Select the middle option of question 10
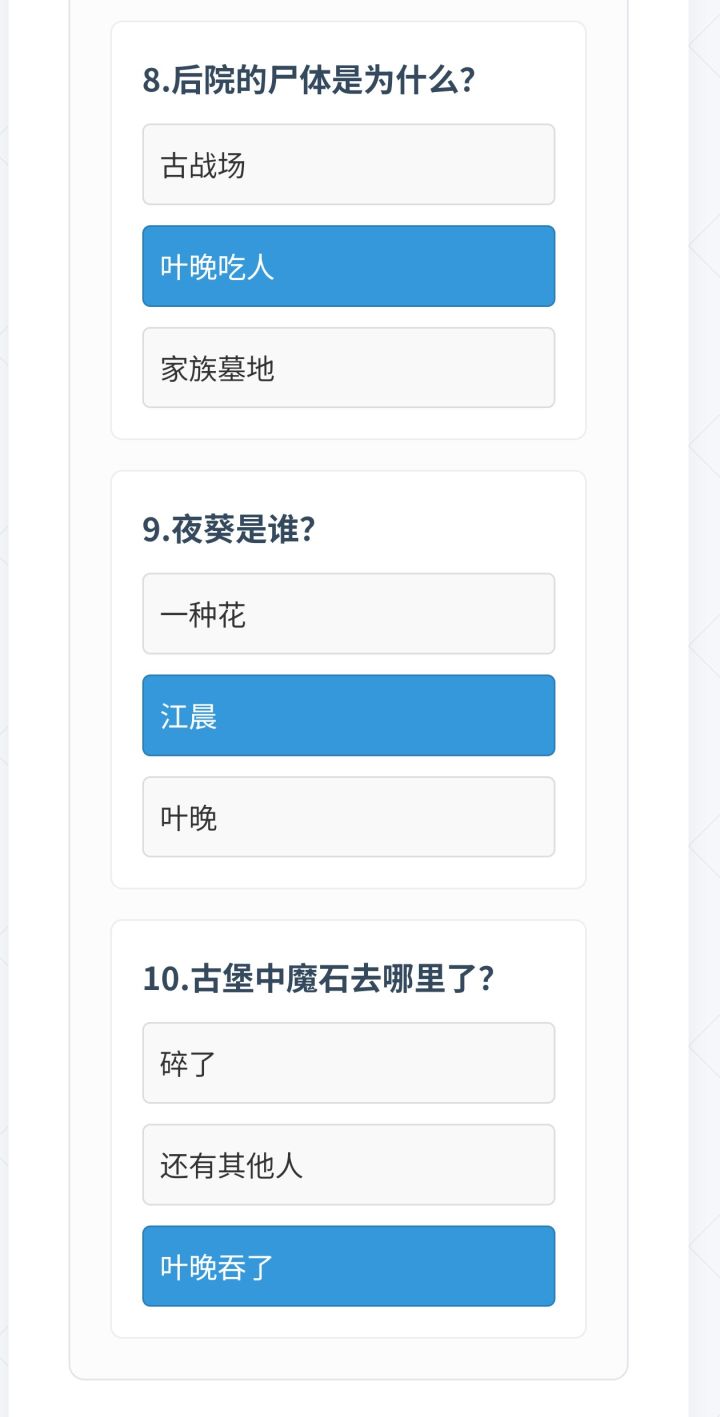The width and height of the screenshot is (720, 1417). pos(348,1165)
